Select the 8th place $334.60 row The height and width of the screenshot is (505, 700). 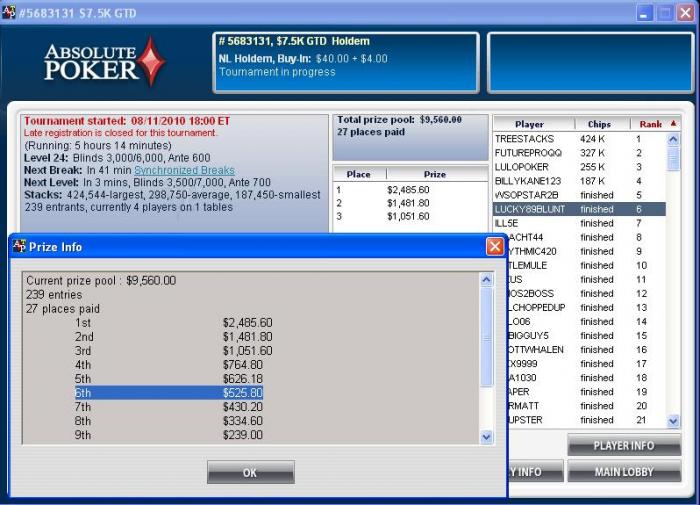(x=169, y=421)
